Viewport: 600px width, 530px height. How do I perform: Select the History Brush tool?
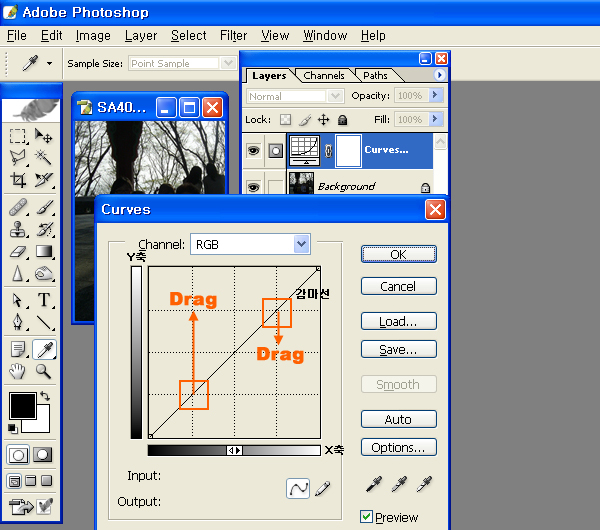[44, 230]
